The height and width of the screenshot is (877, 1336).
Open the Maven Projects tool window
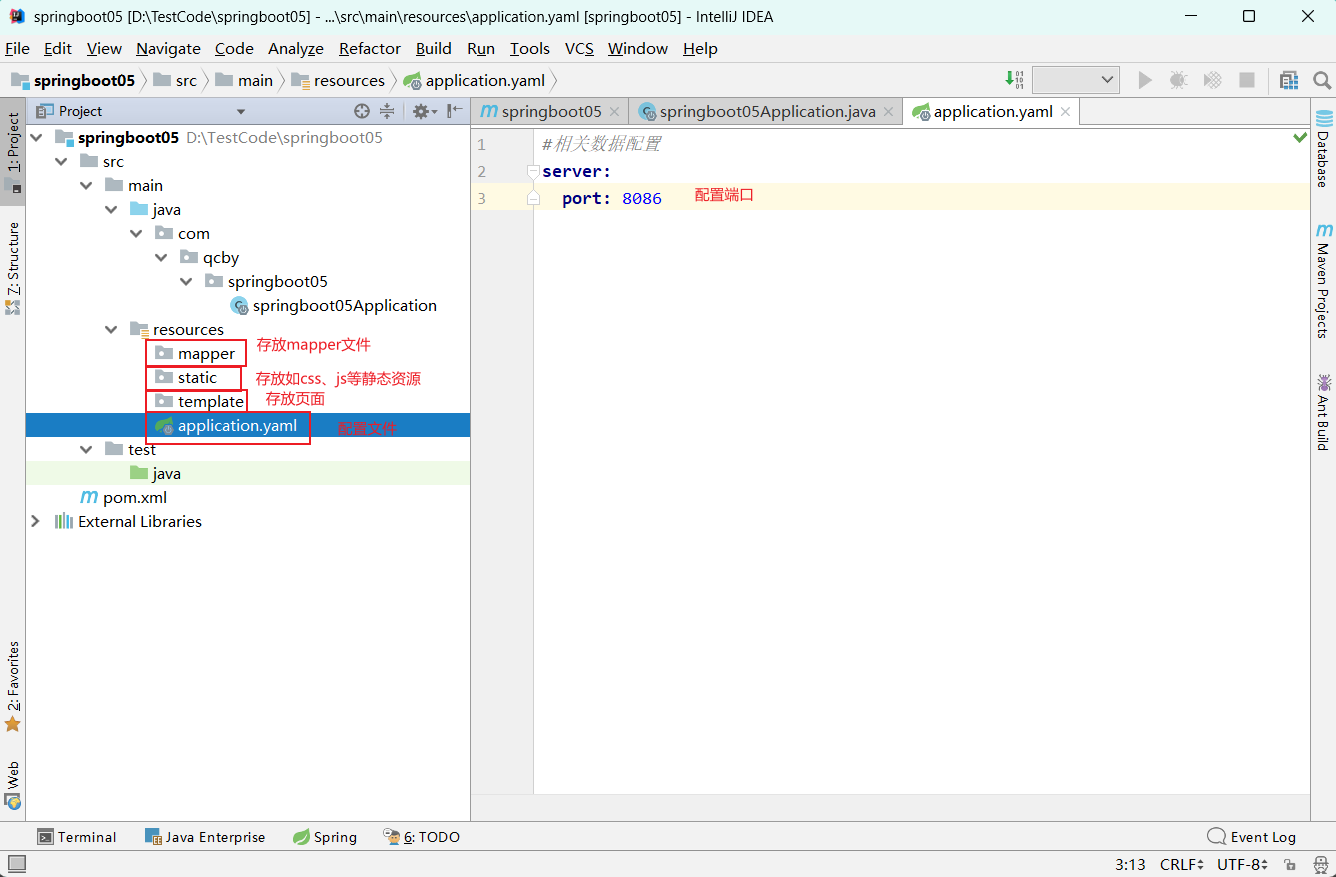coord(1323,281)
